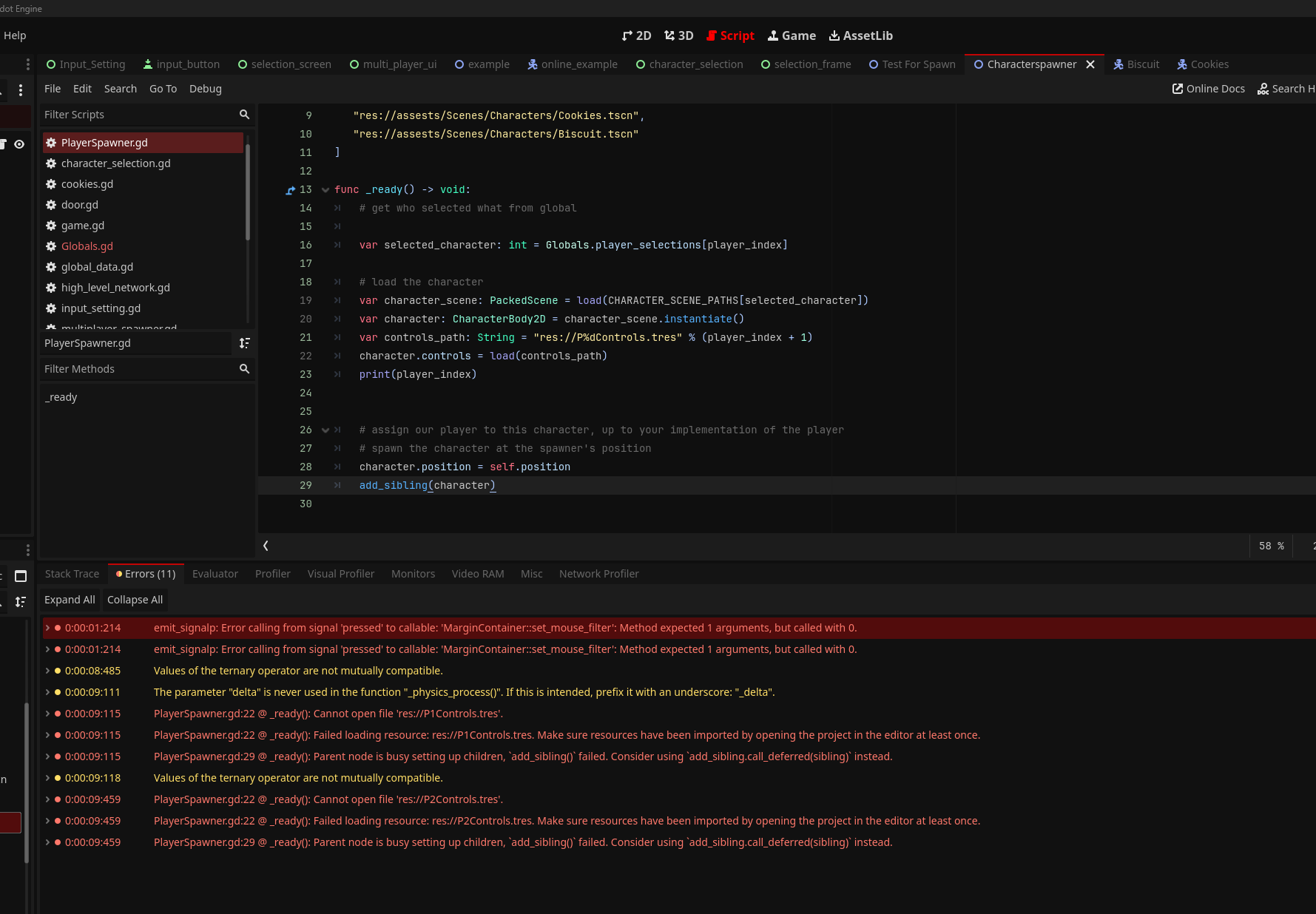Close the Characterspawner scene tab
Image resolution: width=1316 pixels, height=914 pixels.
(1090, 64)
